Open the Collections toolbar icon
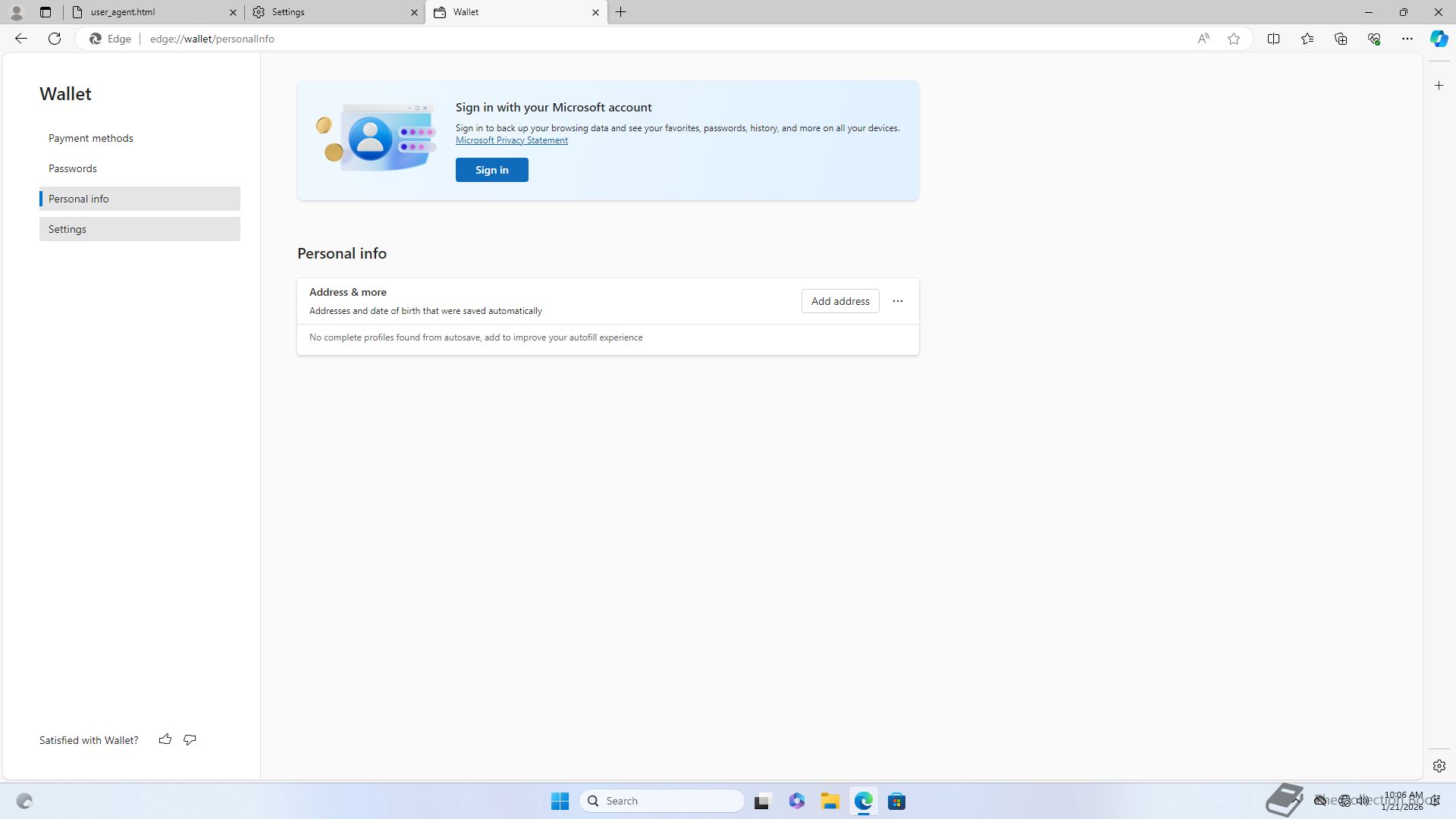 tap(1341, 39)
